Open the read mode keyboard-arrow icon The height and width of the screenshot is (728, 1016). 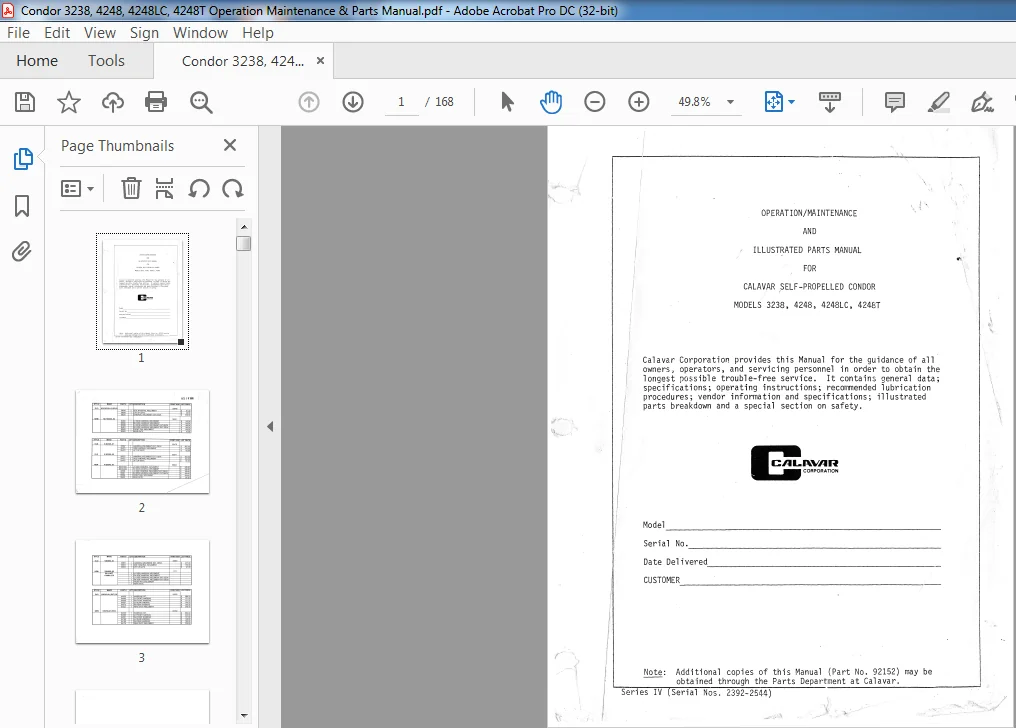tap(829, 102)
